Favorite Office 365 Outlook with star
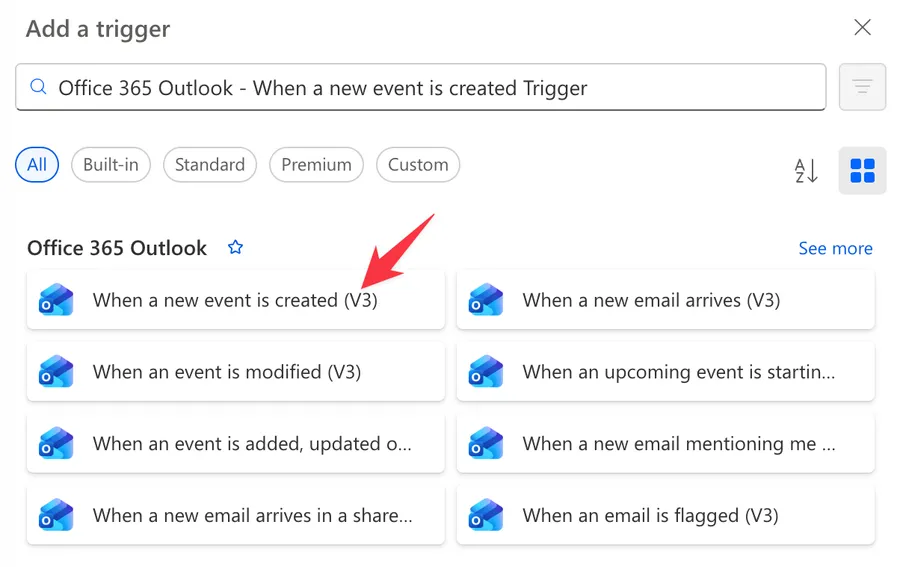Screen dimensions: 900x567 [236, 247]
